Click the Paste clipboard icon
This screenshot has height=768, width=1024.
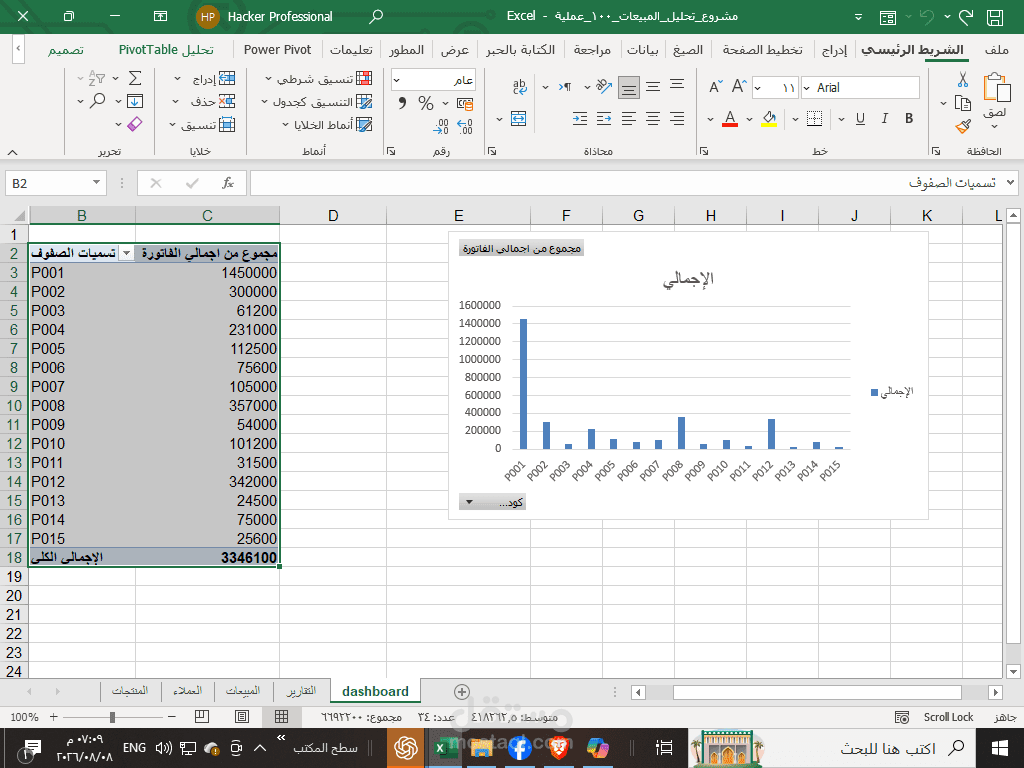[x=997, y=88]
